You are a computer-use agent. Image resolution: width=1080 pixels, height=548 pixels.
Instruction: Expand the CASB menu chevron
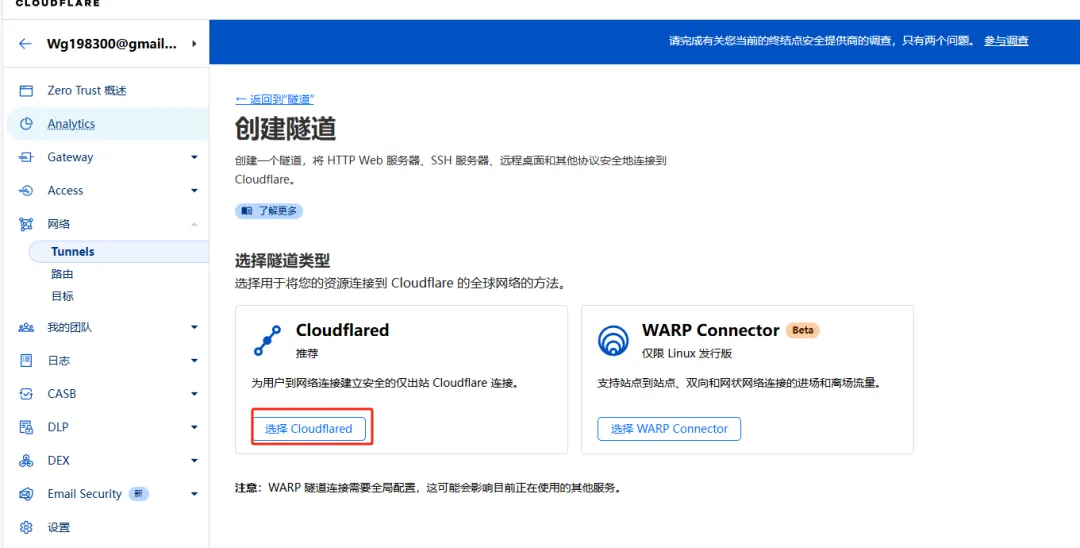[194, 394]
